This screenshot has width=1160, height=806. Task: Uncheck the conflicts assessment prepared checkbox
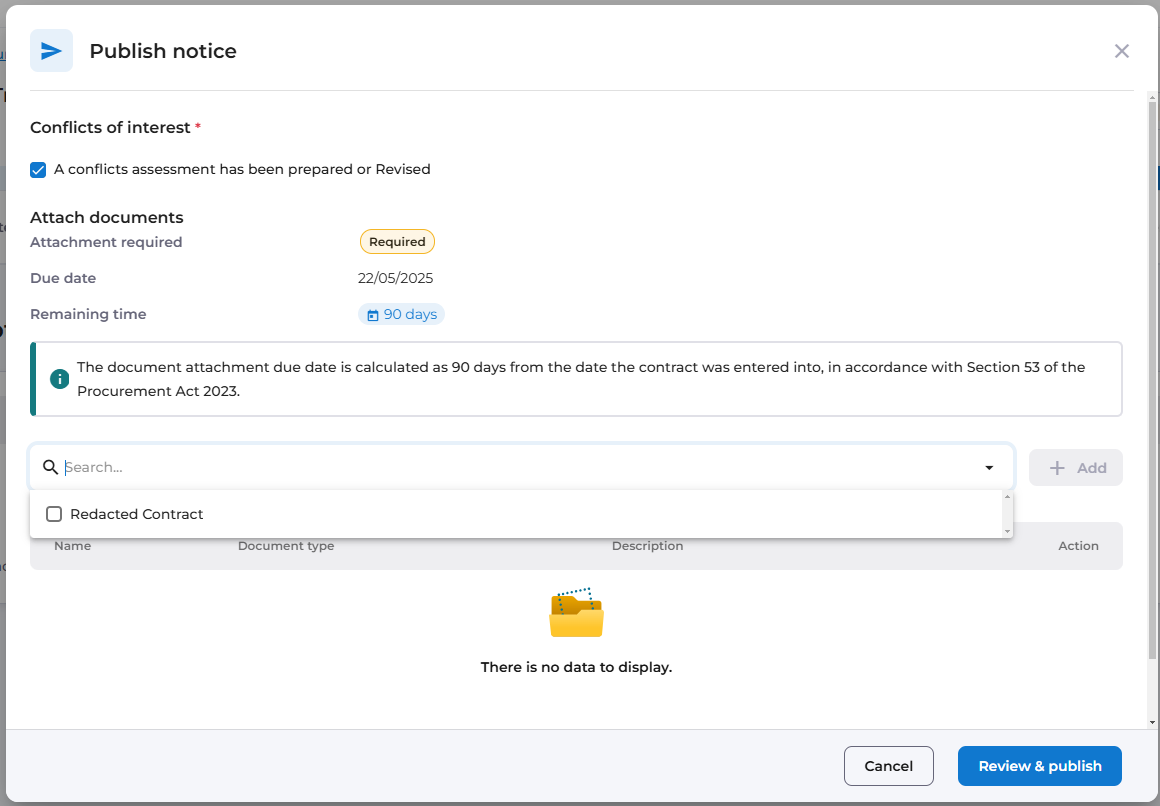[38, 170]
